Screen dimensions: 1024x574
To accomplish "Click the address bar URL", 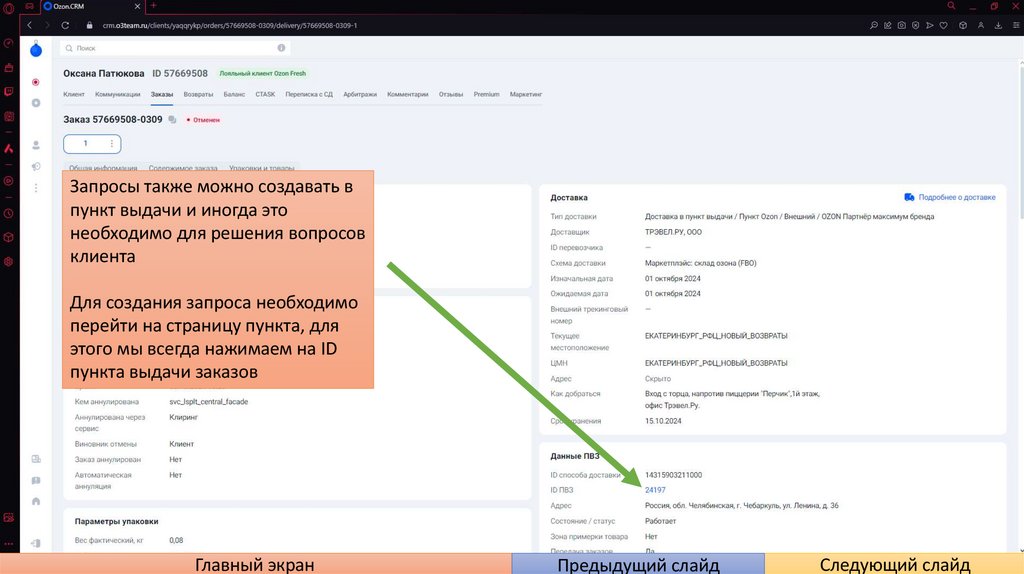I will (230, 25).
